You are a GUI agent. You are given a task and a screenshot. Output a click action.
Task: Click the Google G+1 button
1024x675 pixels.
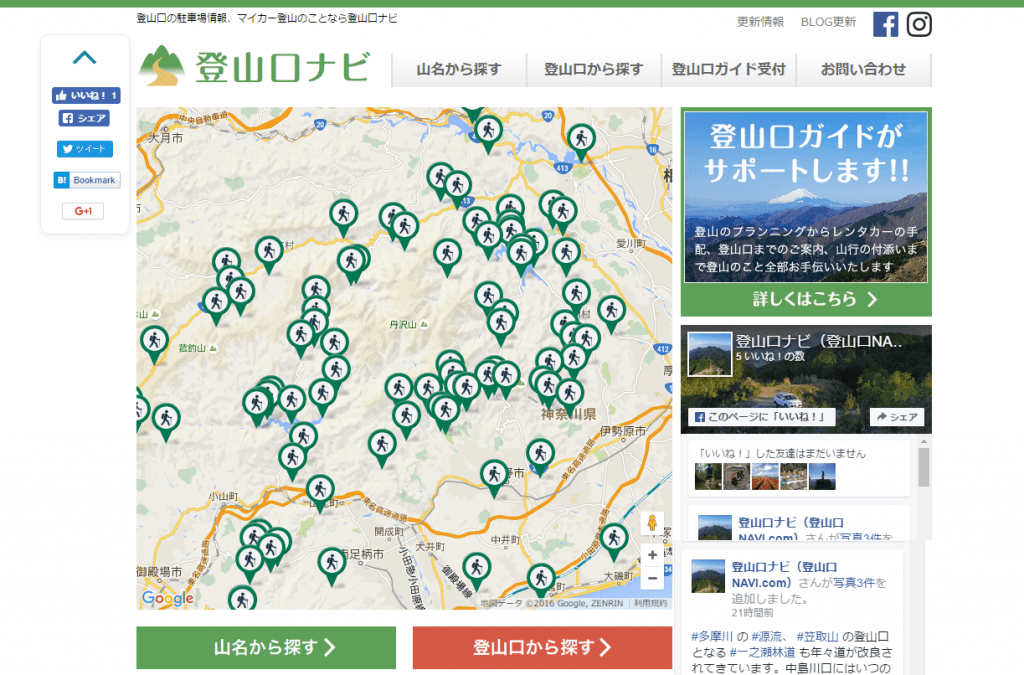(83, 211)
